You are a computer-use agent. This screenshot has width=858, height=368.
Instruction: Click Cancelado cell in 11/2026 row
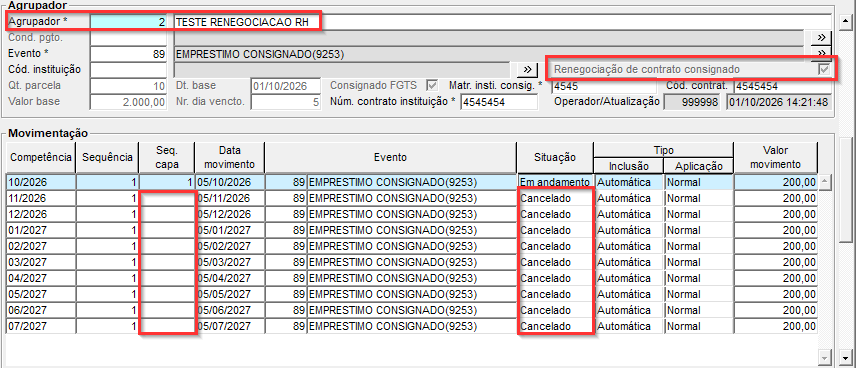(555, 198)
